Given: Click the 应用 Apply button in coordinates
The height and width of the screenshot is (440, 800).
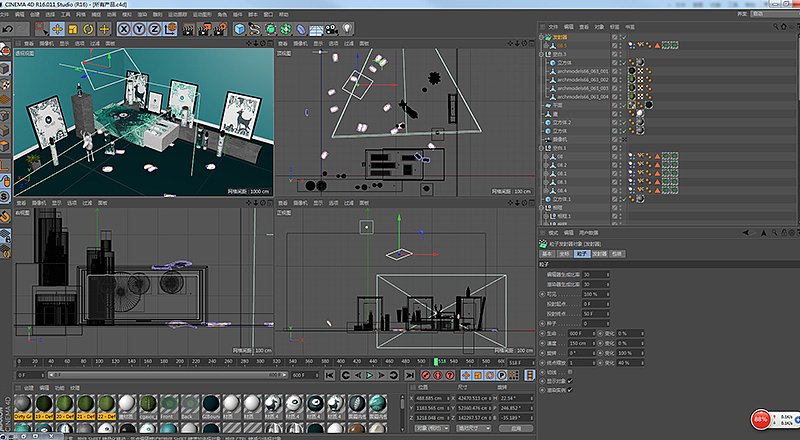Looking at the screenshot, I should point(515,428).
